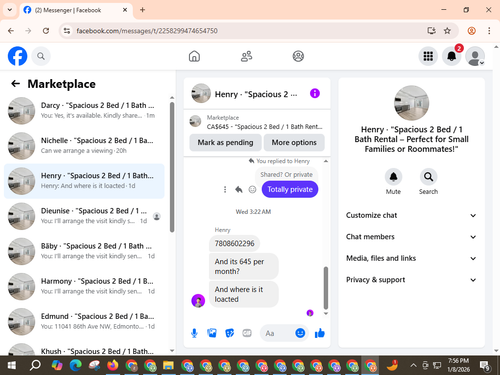
Task: Open the Edmund conversation
Action: tap(84, 321)
